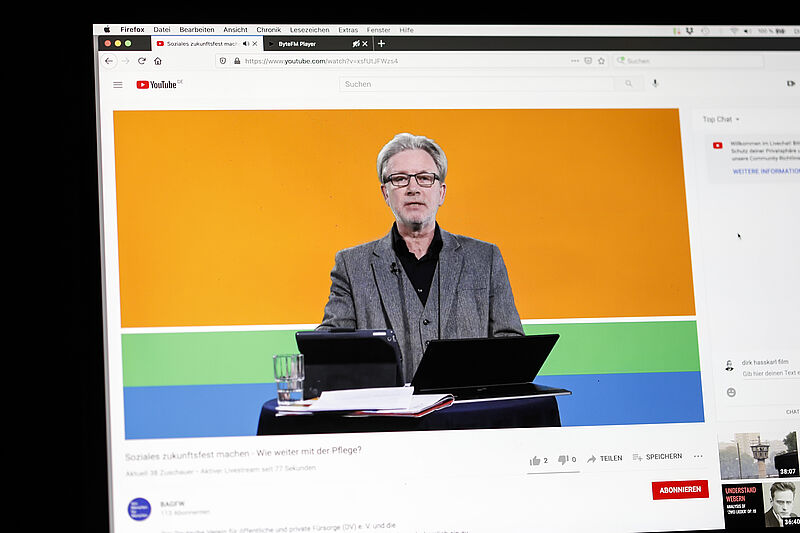Screen dimensions: 800x533
Task: Open the Hilfe menu
Action: pos(406,30)
